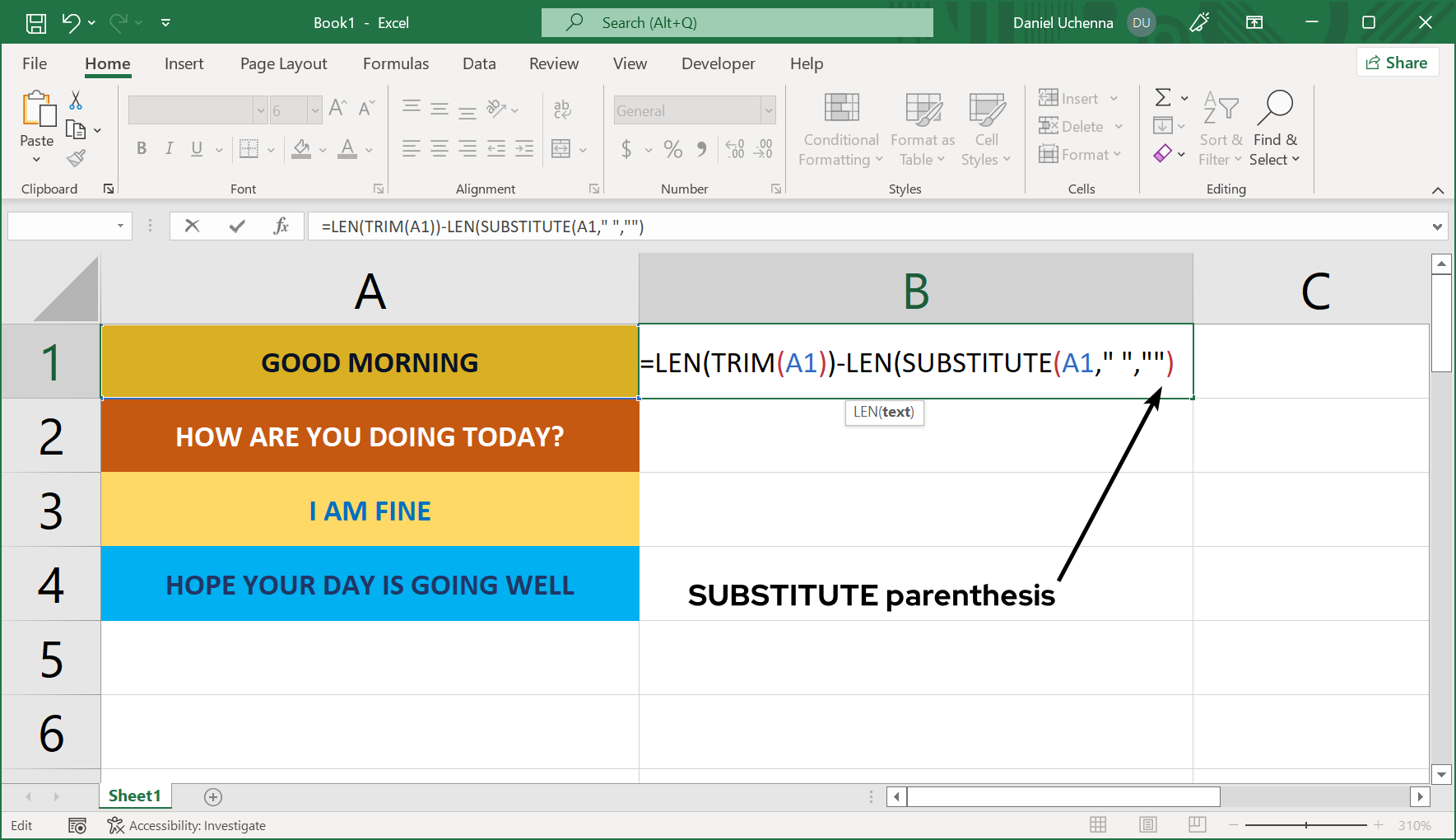Screen dimensions: 1456x840
Task: Select the Format Painter tool
Action: pyautogui.click(x=77, y=157)
